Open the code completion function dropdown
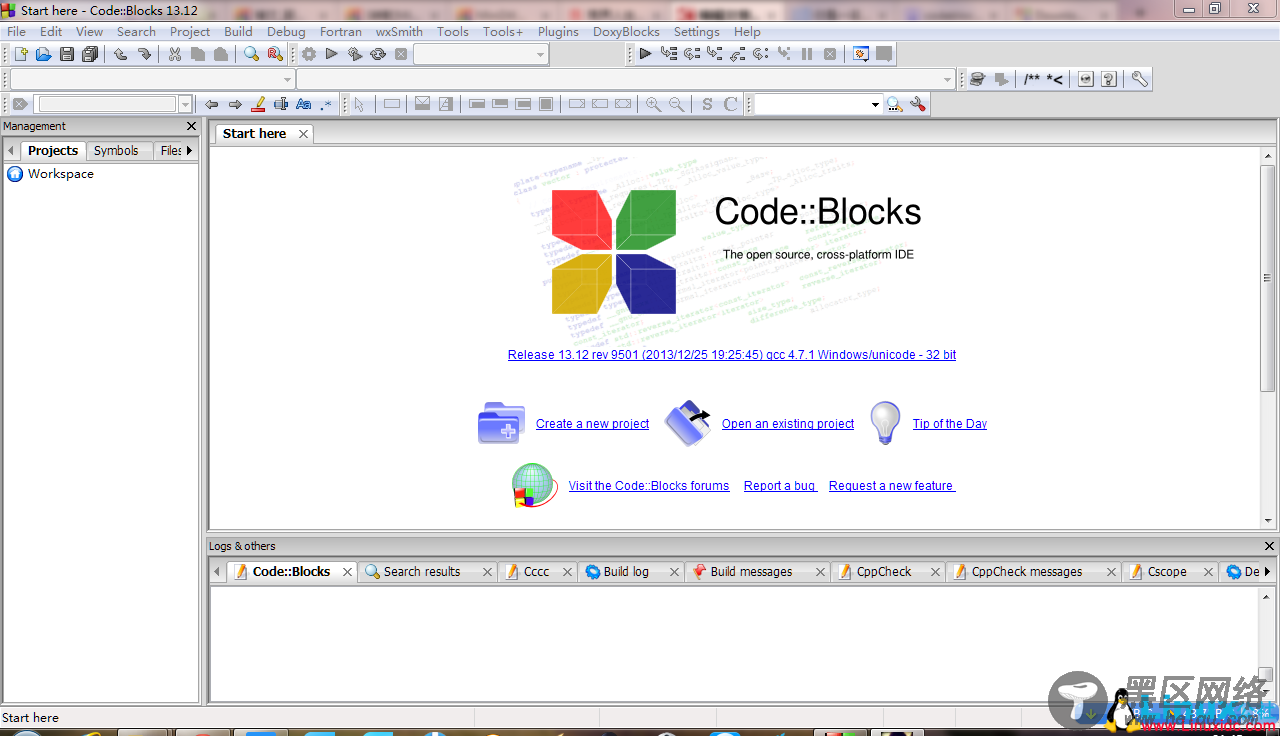Viewport: 1280px width, 736px height. pyautogui.click(x=948, y=79)
